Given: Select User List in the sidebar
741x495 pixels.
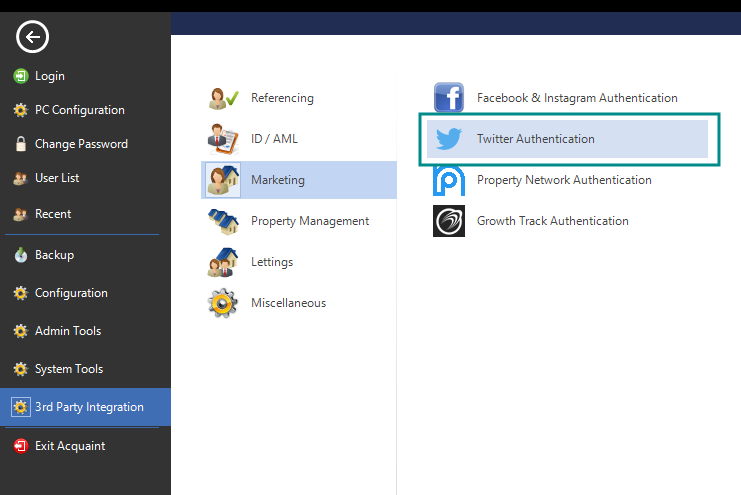Looking at the screenshot, I should click(57, 178).
